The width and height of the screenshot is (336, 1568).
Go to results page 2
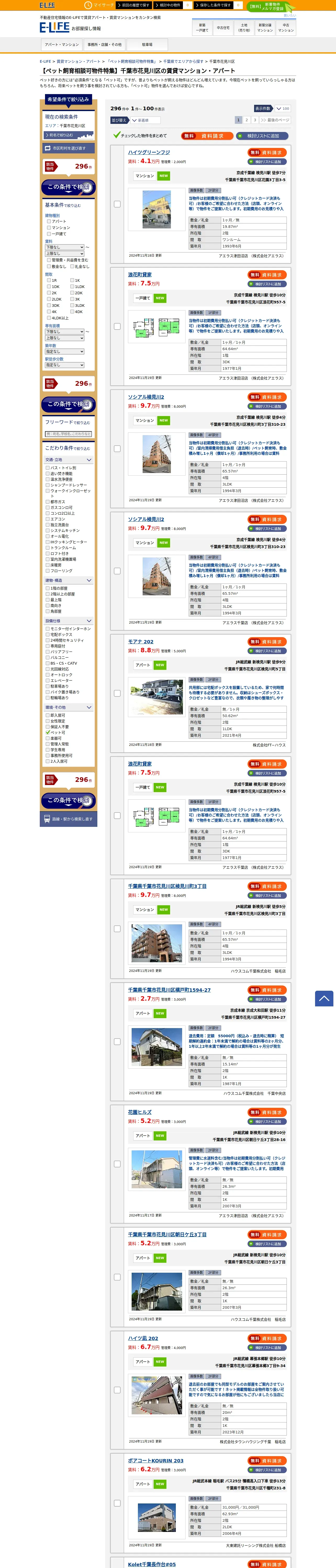(x=246, y=120)
